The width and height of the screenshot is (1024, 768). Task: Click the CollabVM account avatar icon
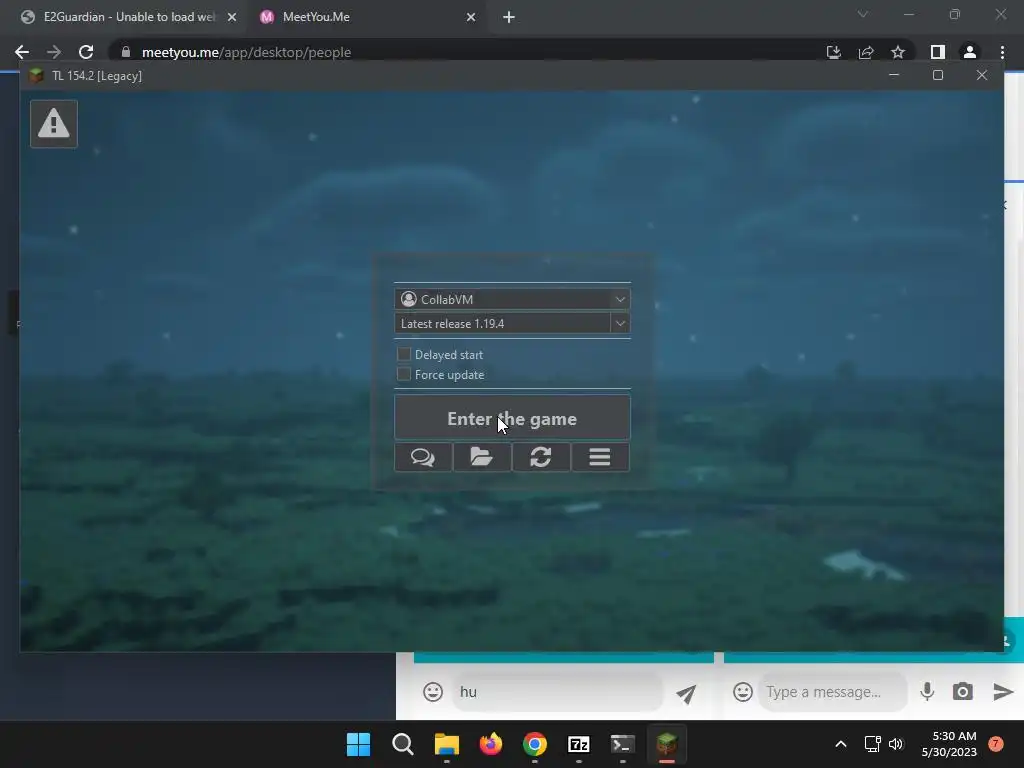pyautogui.click(x=409, y=299)
